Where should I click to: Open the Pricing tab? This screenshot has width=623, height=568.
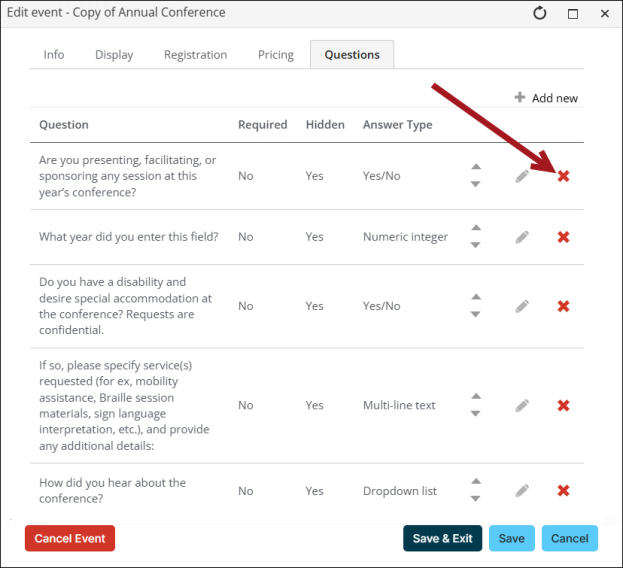pos(276,55)
